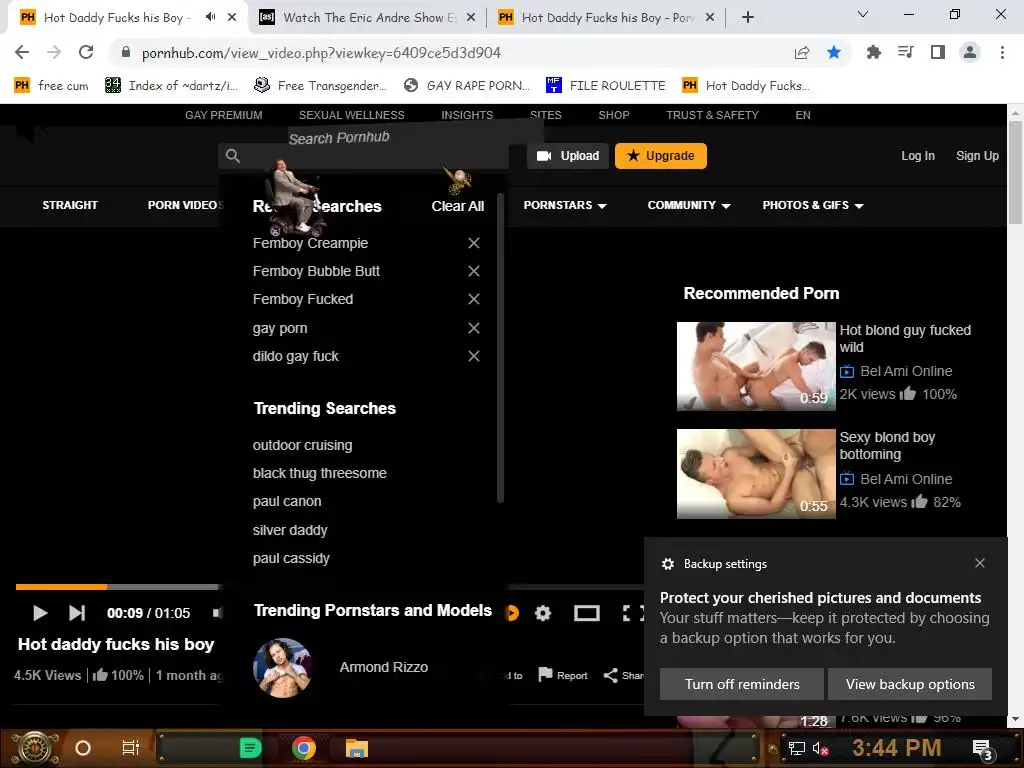Expand the PORNSTARS dropdown menu
Viewport: 1024px width, 768px height.
pos(565,205)
